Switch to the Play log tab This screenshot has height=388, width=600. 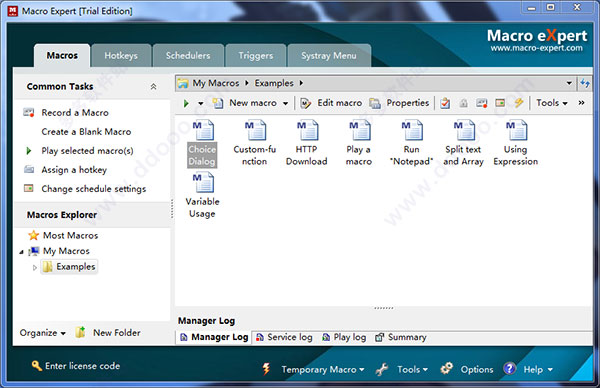click(344, 337)
